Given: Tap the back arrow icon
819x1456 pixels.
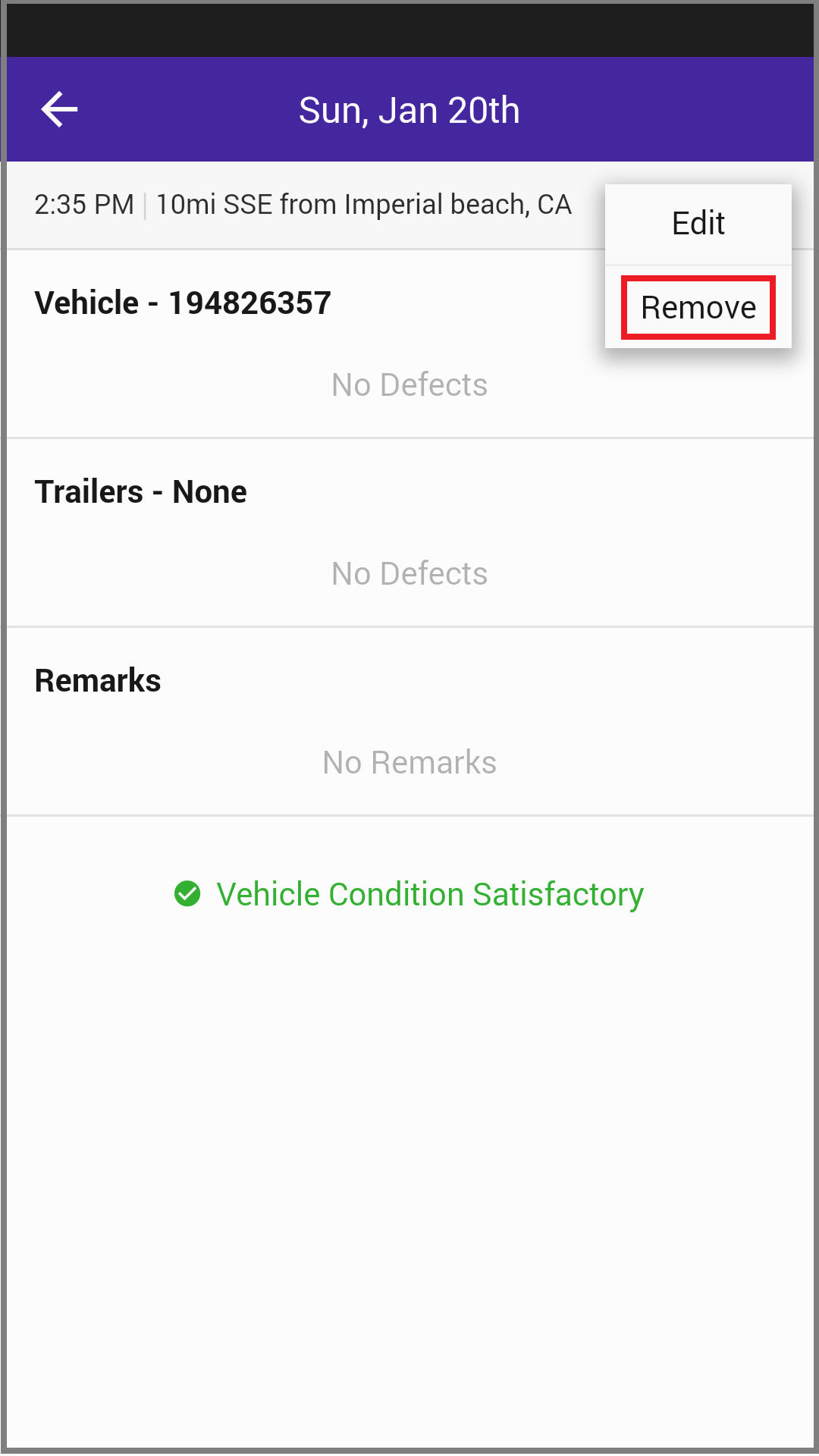Looking at the screenshot, I should click(59, 110).
